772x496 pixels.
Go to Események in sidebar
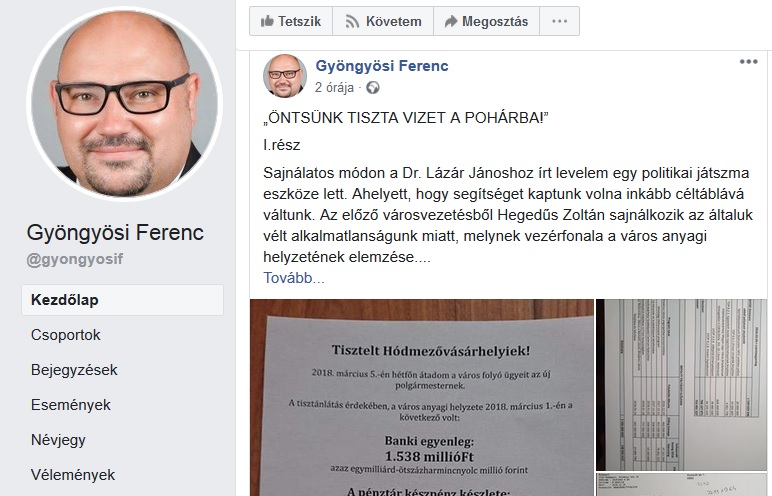(x=70, y=405)
